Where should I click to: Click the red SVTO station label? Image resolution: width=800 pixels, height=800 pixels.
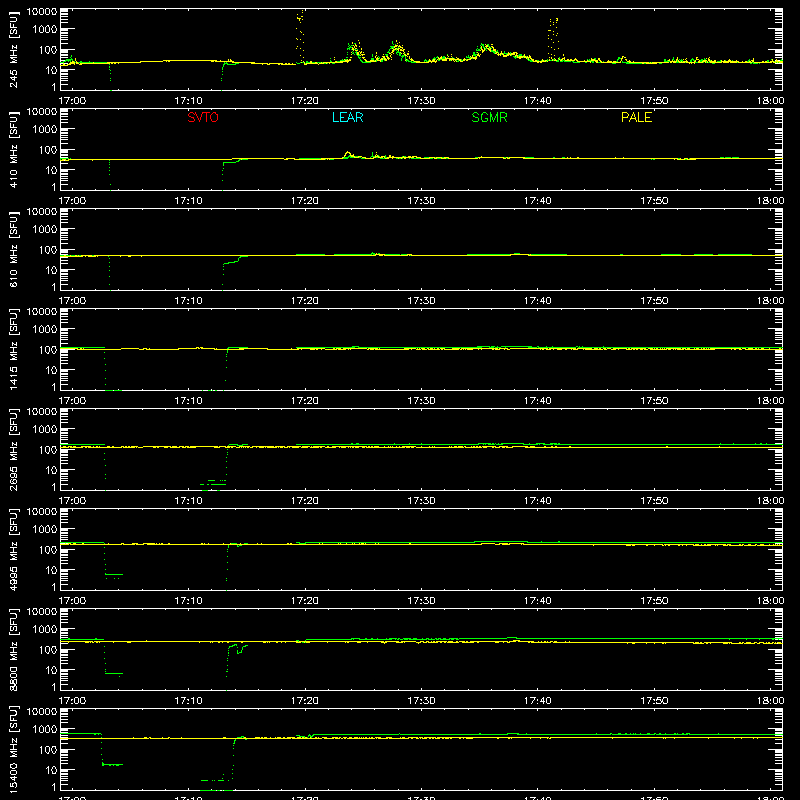point(203,117)
